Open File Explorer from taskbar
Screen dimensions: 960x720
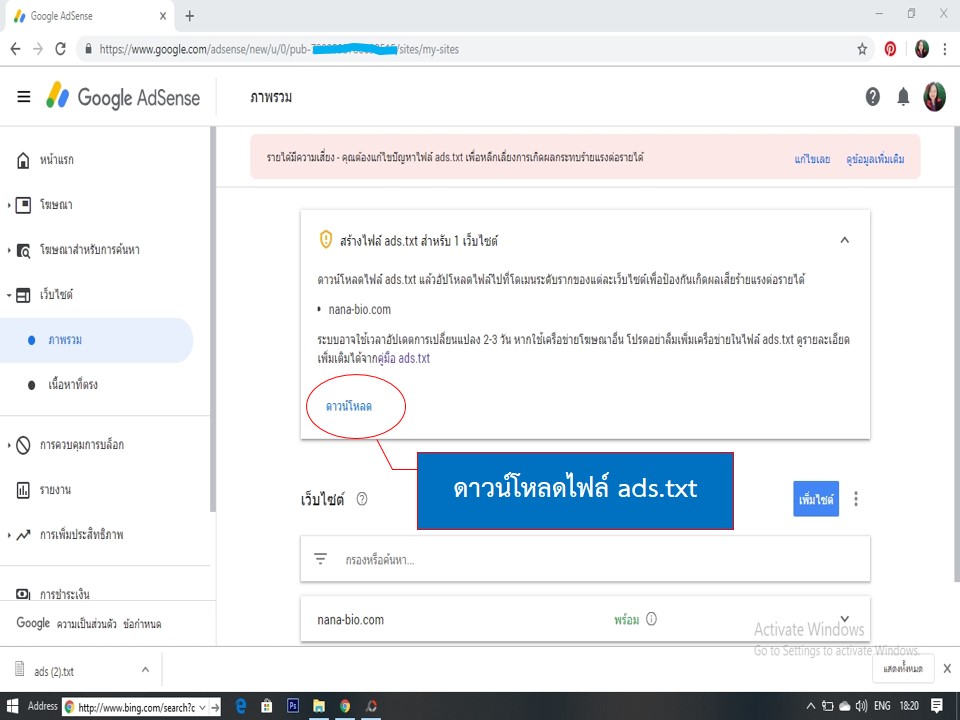pos(319,707)
